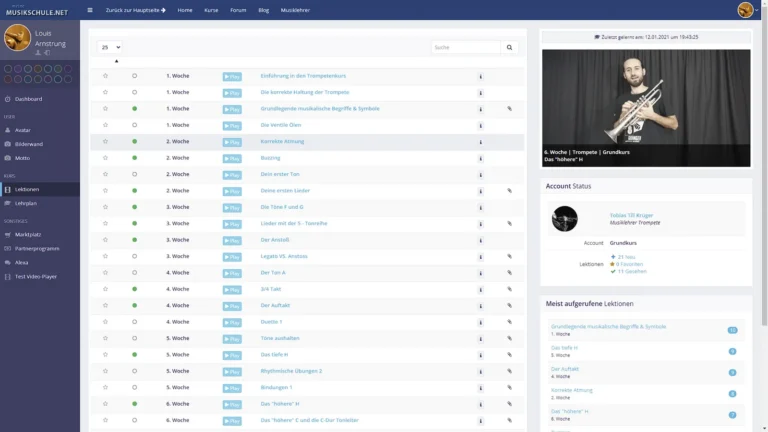This screenshot has height=432, width=768.
Task: Toggle green status dot of 'Der Anstoß'
Action: [135, 240]
